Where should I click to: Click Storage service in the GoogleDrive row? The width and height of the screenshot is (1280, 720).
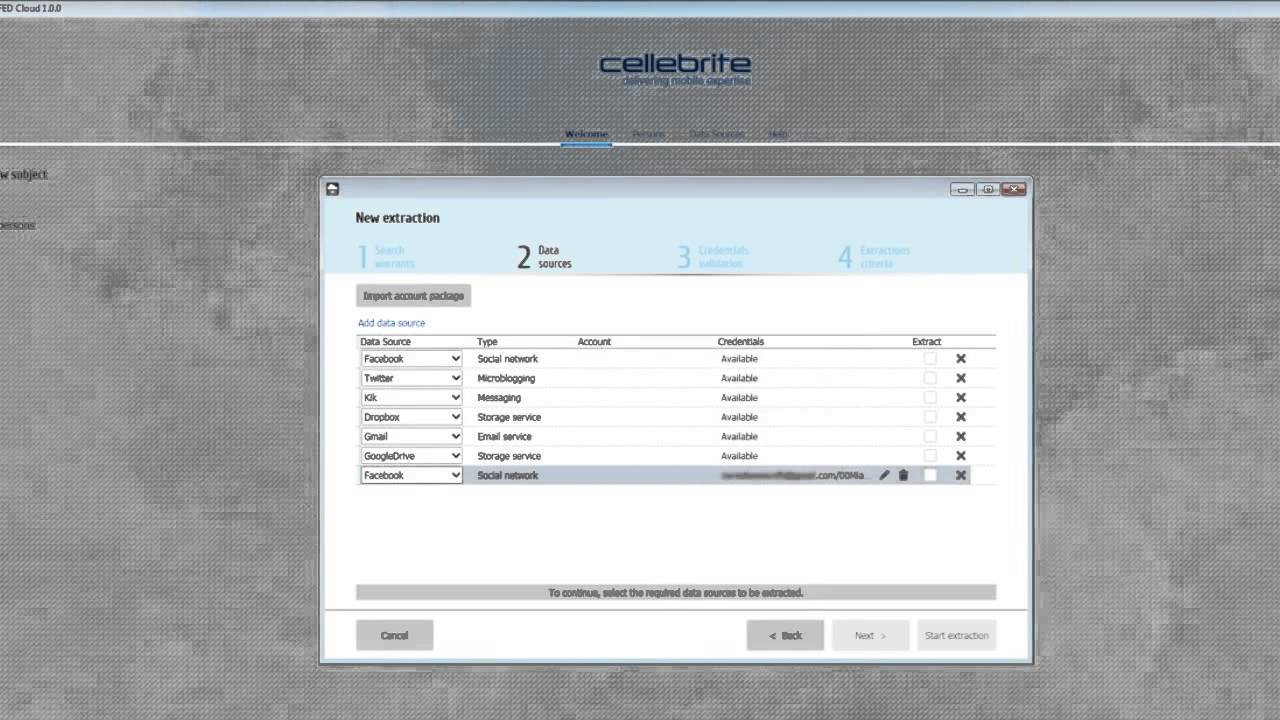[509, 456]
